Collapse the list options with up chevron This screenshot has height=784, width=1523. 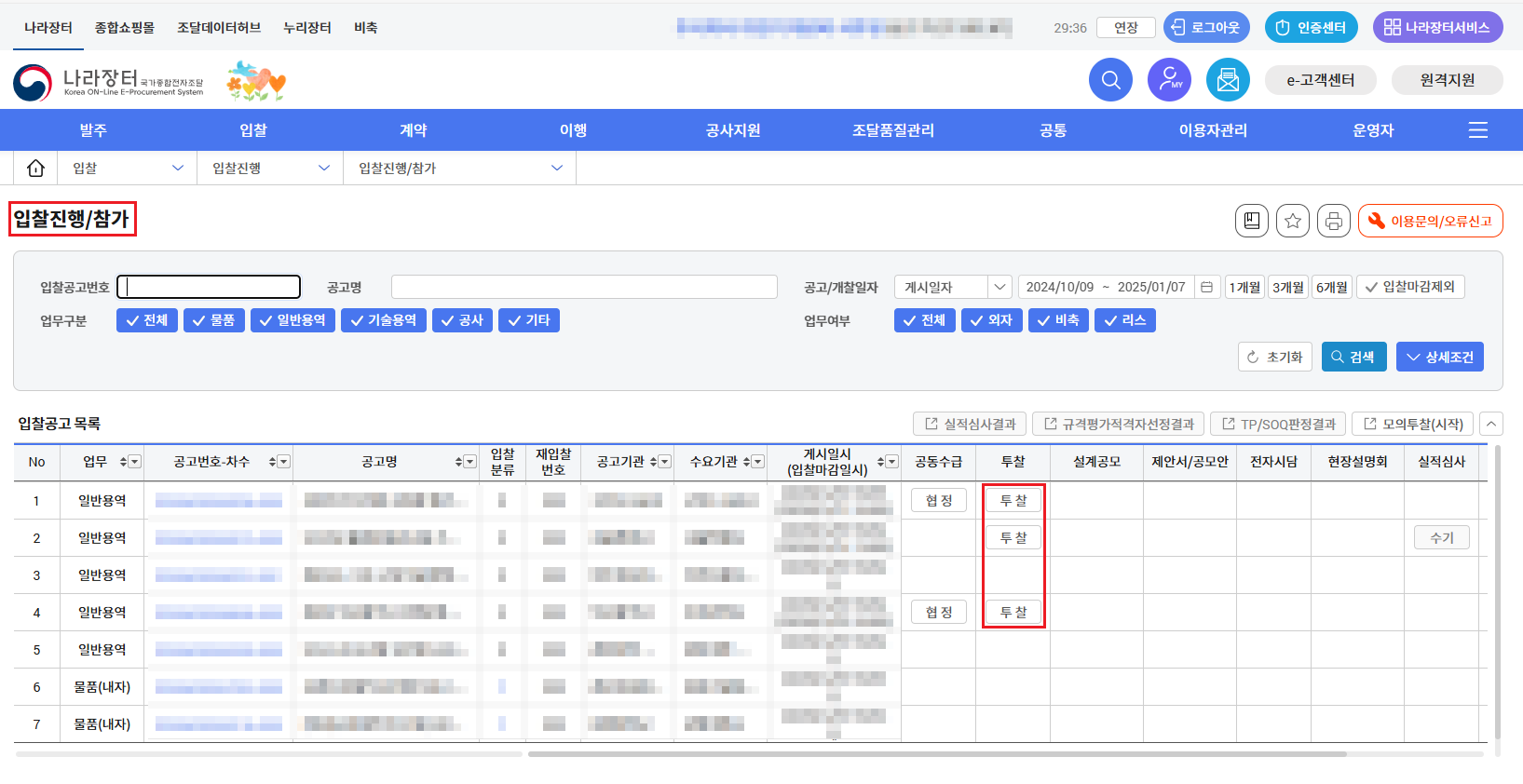pyautogui.click(x=1491, y=424)
